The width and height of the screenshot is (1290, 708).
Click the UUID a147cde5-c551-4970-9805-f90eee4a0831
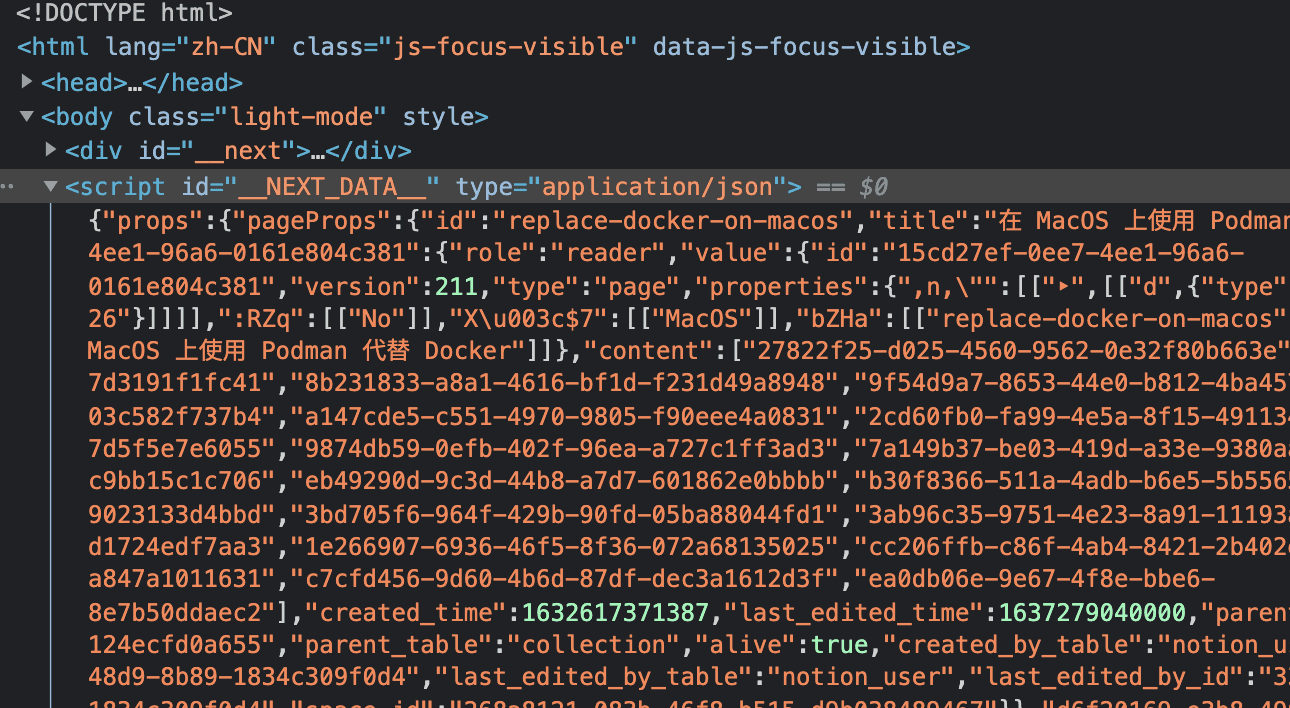click(565, 416)
